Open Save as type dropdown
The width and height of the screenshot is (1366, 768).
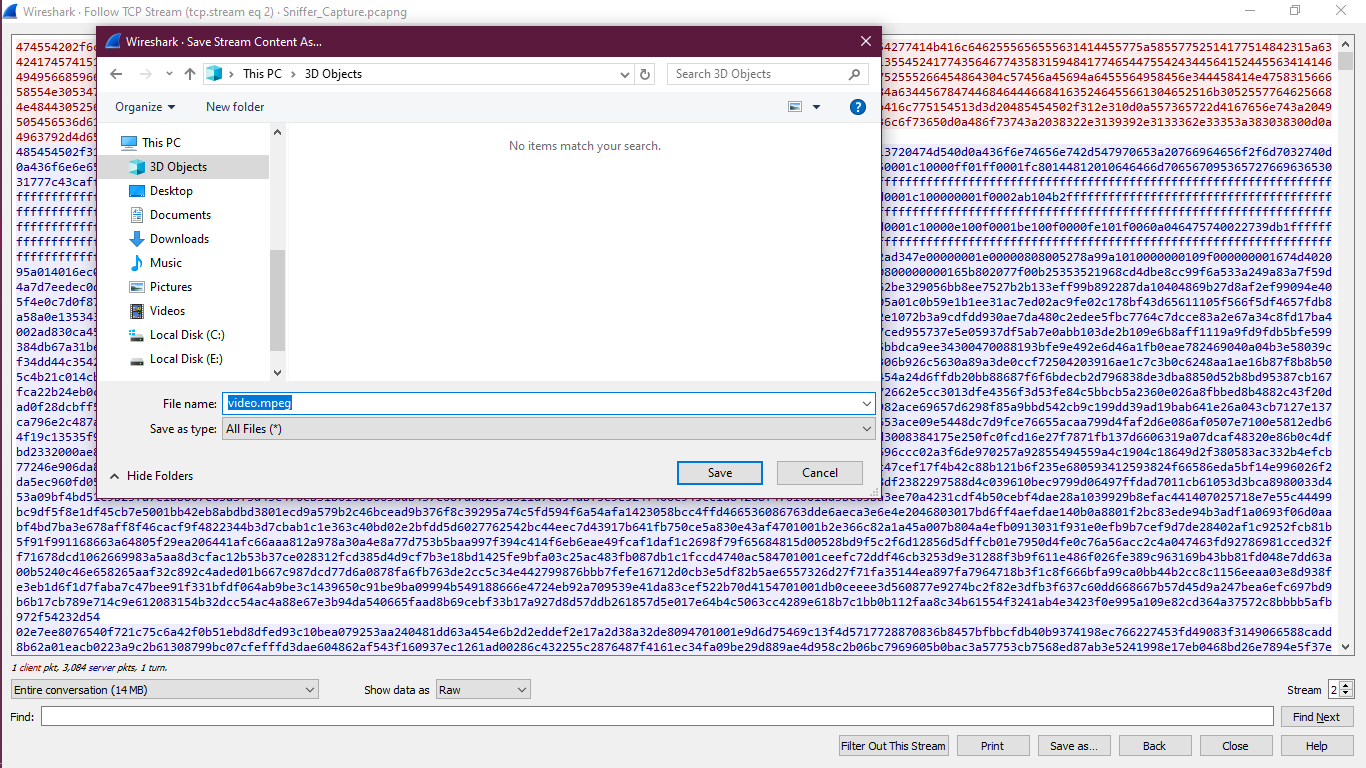(549, 429)
